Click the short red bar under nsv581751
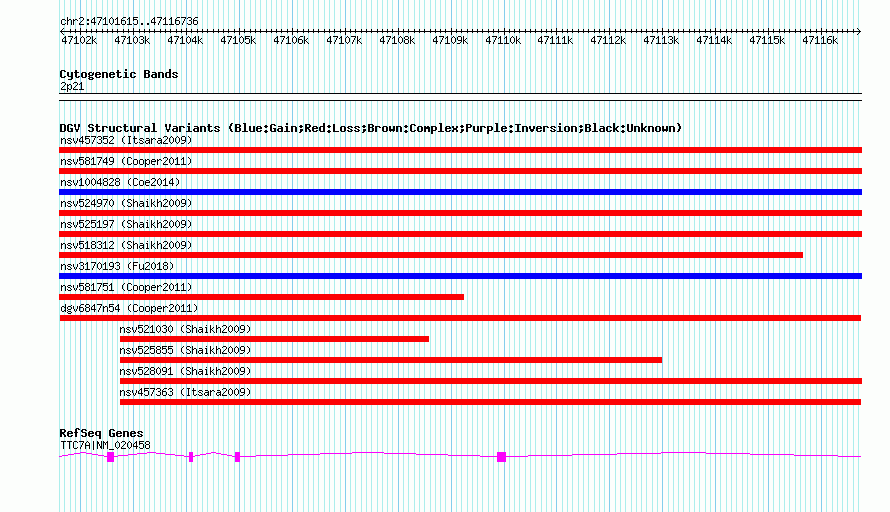890x512 pixels. click(x=262, y=297)
